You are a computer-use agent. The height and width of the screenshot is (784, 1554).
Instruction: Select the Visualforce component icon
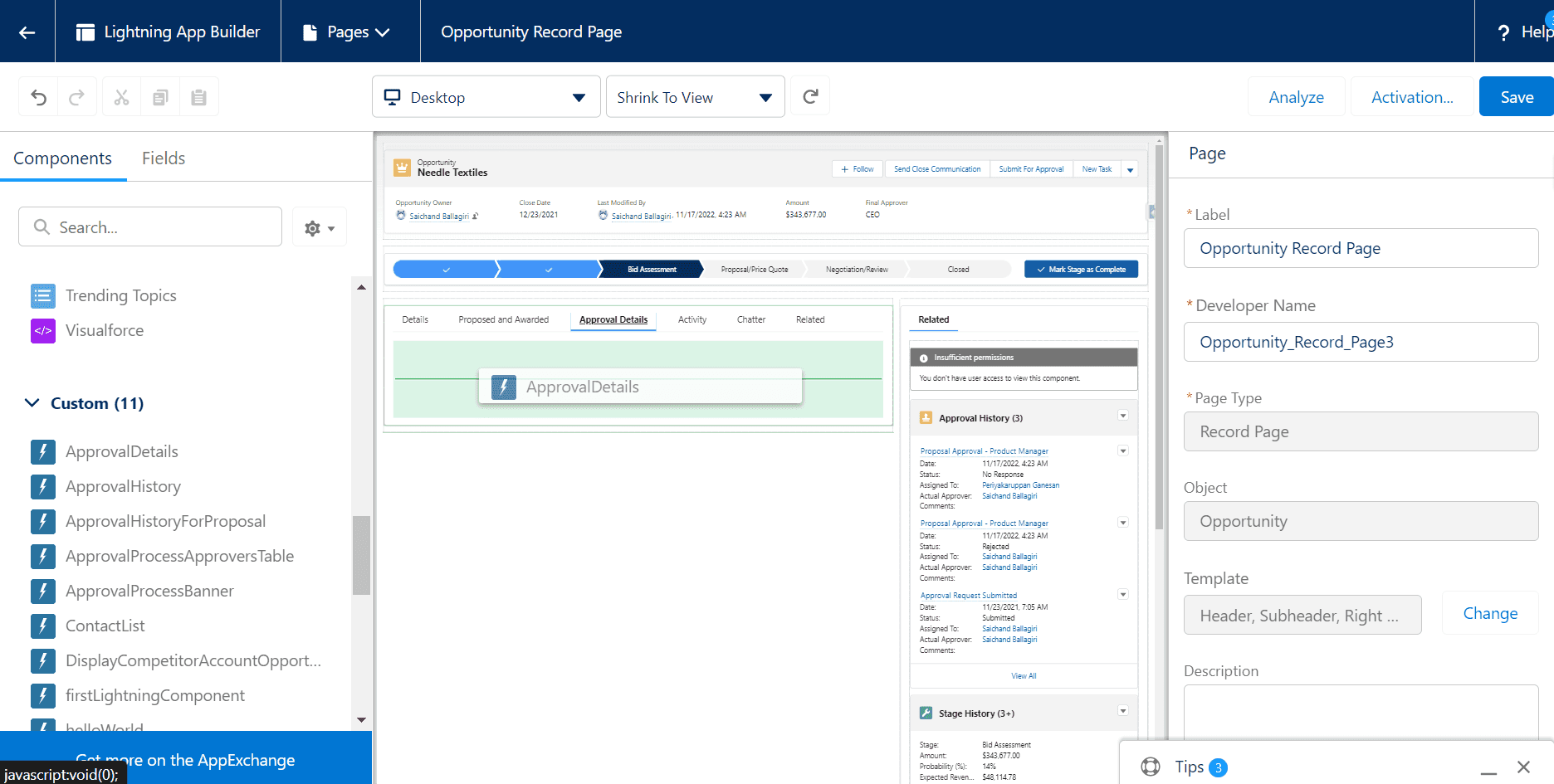click(x=43, y=330)
